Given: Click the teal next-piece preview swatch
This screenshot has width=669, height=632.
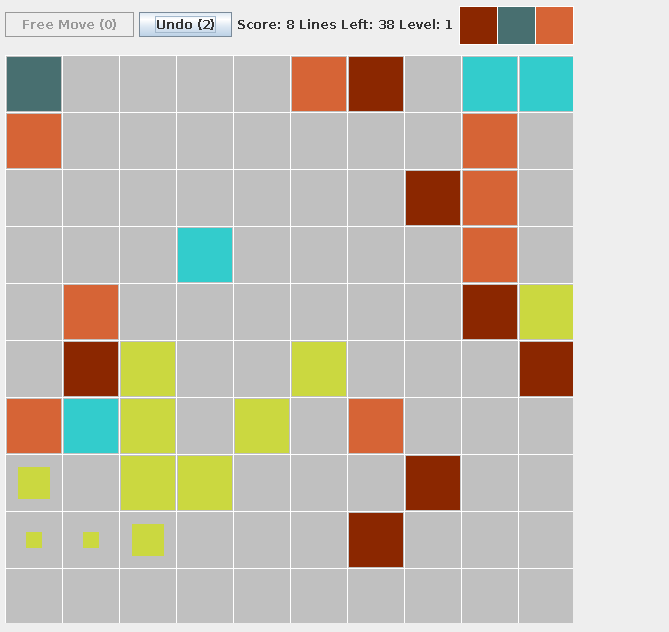Looking at the screenshot, I should click(516, 25).
